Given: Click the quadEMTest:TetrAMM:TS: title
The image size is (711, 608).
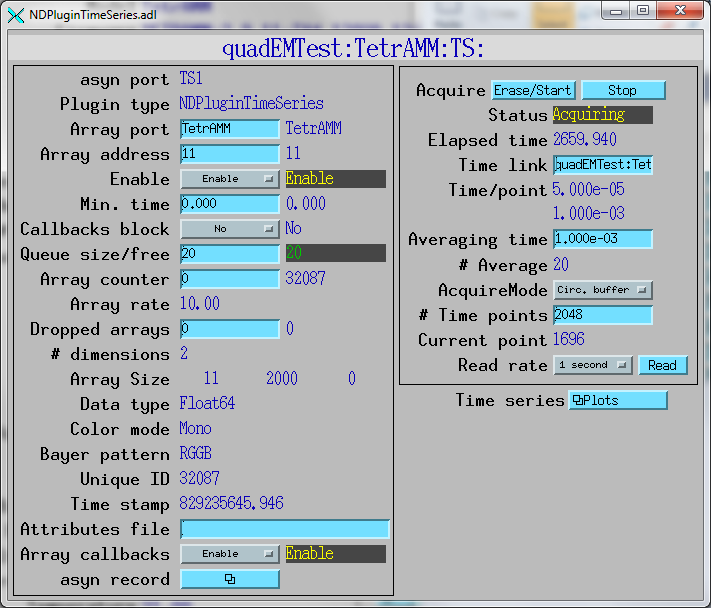Looking at the screenshot, I should pos(353,48).
